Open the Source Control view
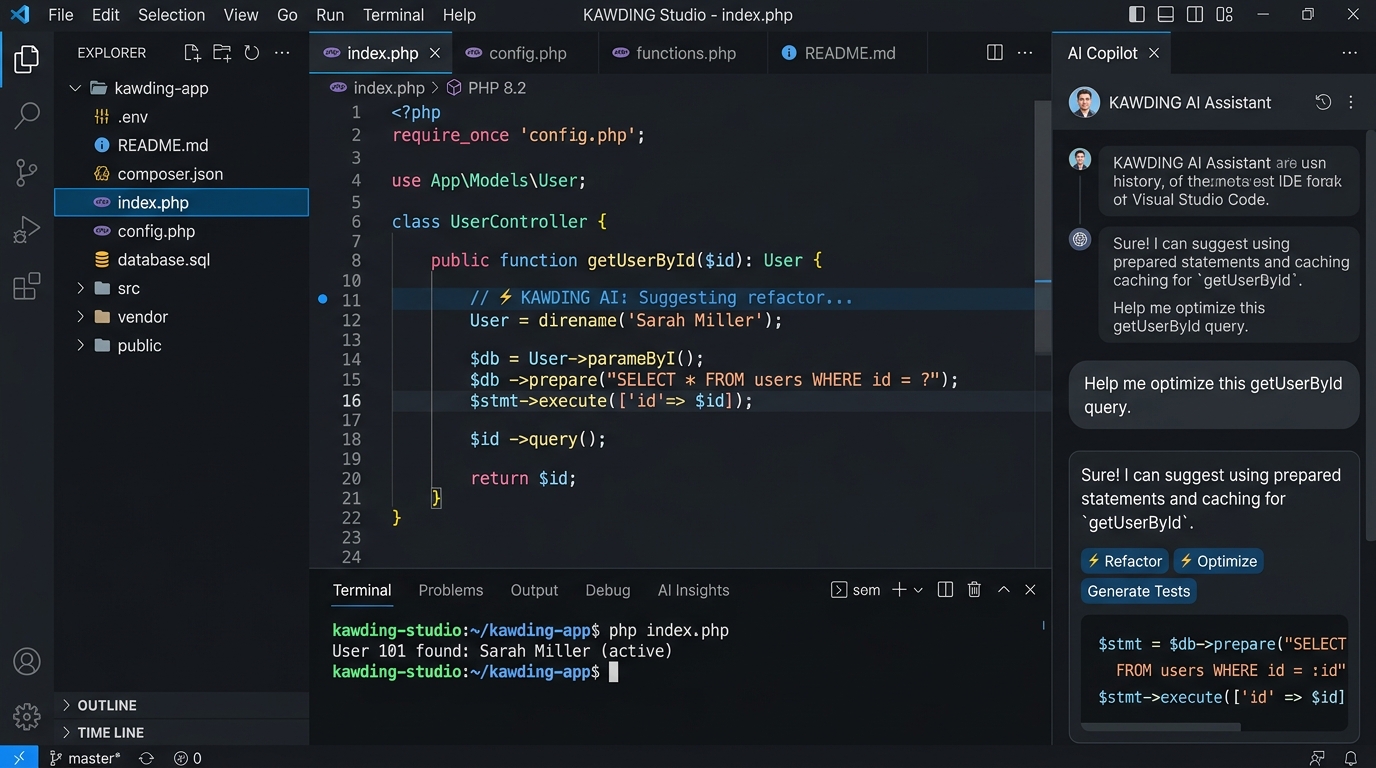The image size is (1376, 768). pos(27,173)
